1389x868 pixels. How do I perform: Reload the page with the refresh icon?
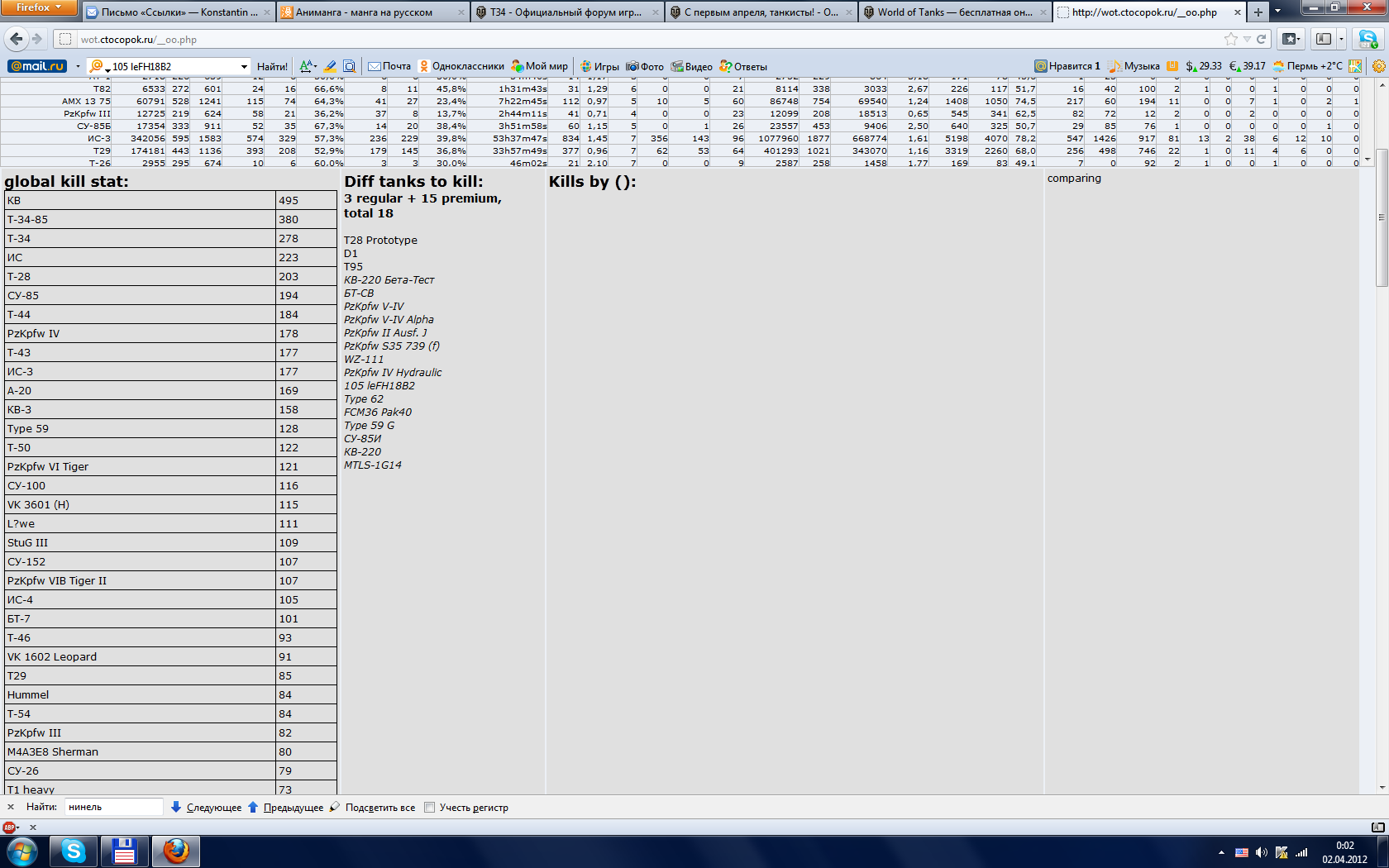click(1262, 39)
